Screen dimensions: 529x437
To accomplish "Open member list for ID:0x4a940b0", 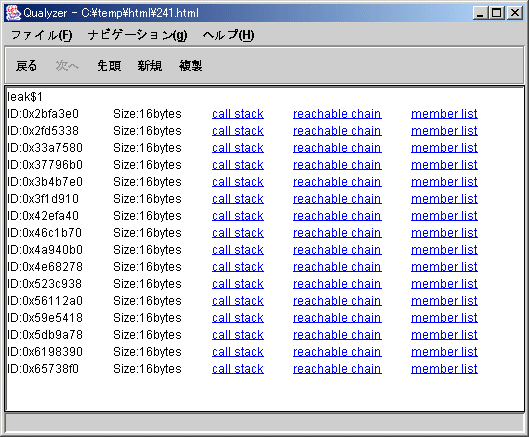I will (x=444, y=250).
